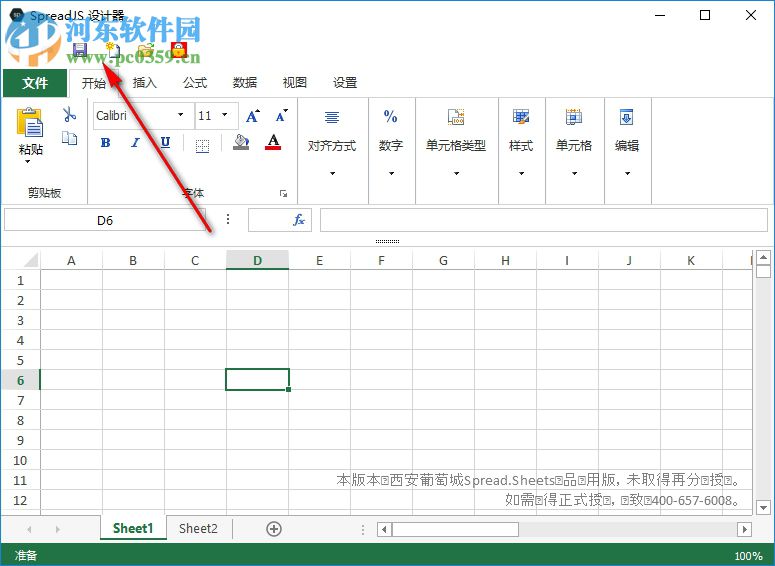Maximize the SpreadJS window

(705, 15)
